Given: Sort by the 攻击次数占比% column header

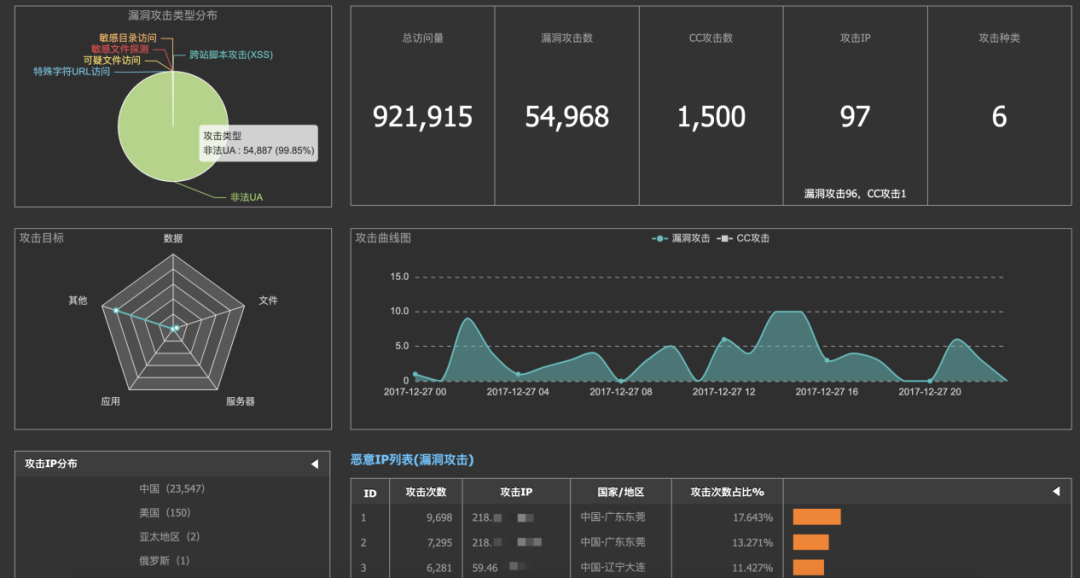Looking at the screenshot, I should (x=727, y=492).
